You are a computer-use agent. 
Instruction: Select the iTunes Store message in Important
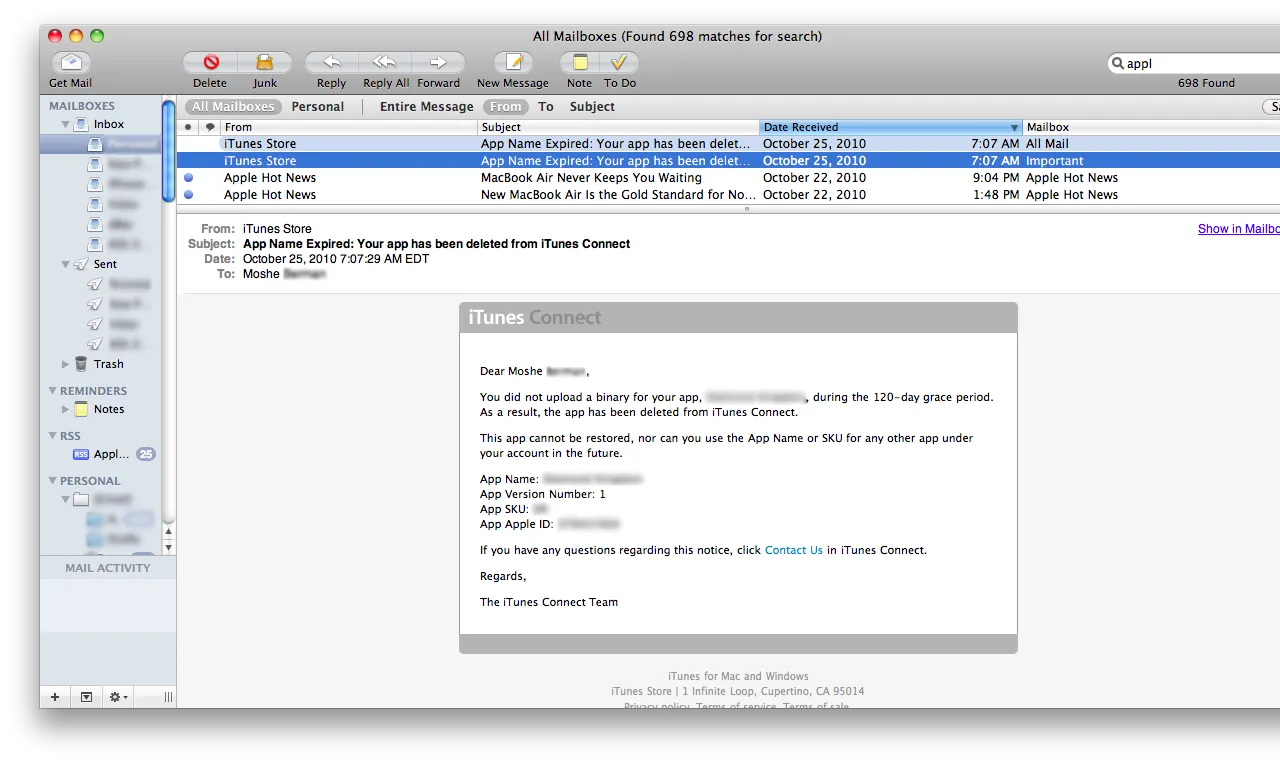click(x=728, y=161)
